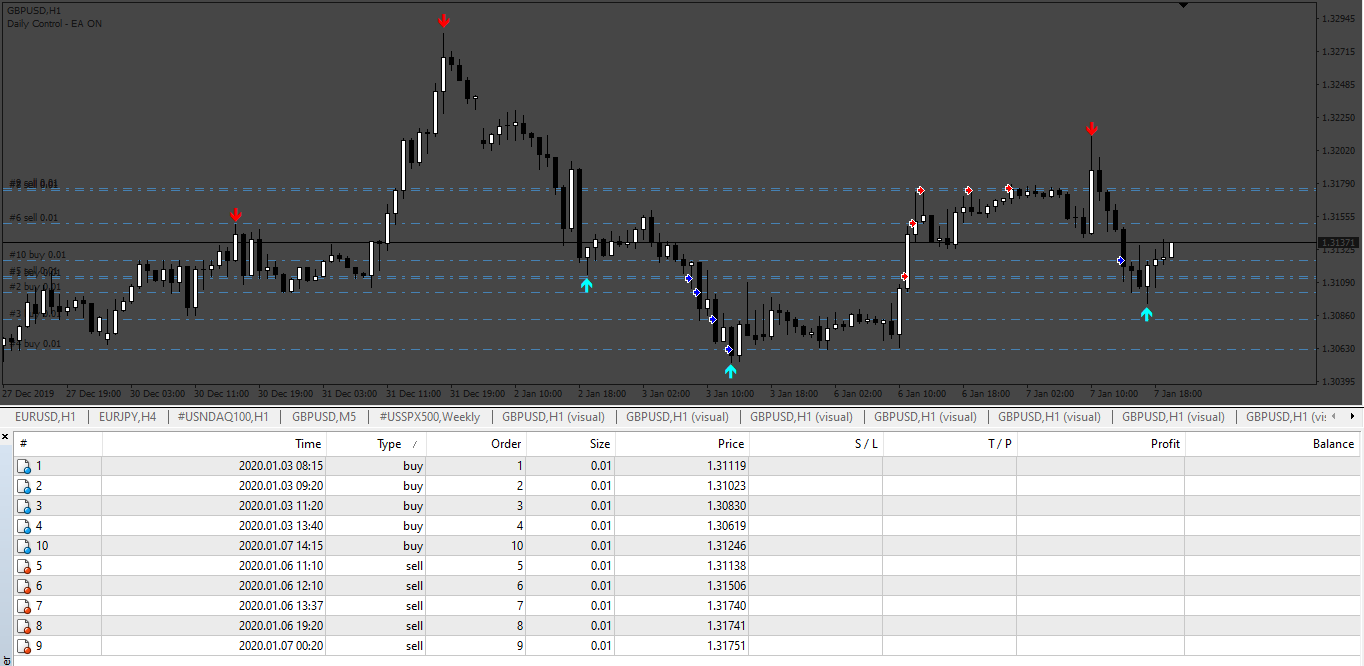The image size is (1364, 666).
Task: Select the cyan up arrow near 2 Jan 18:00
Action: pos(586,285)
